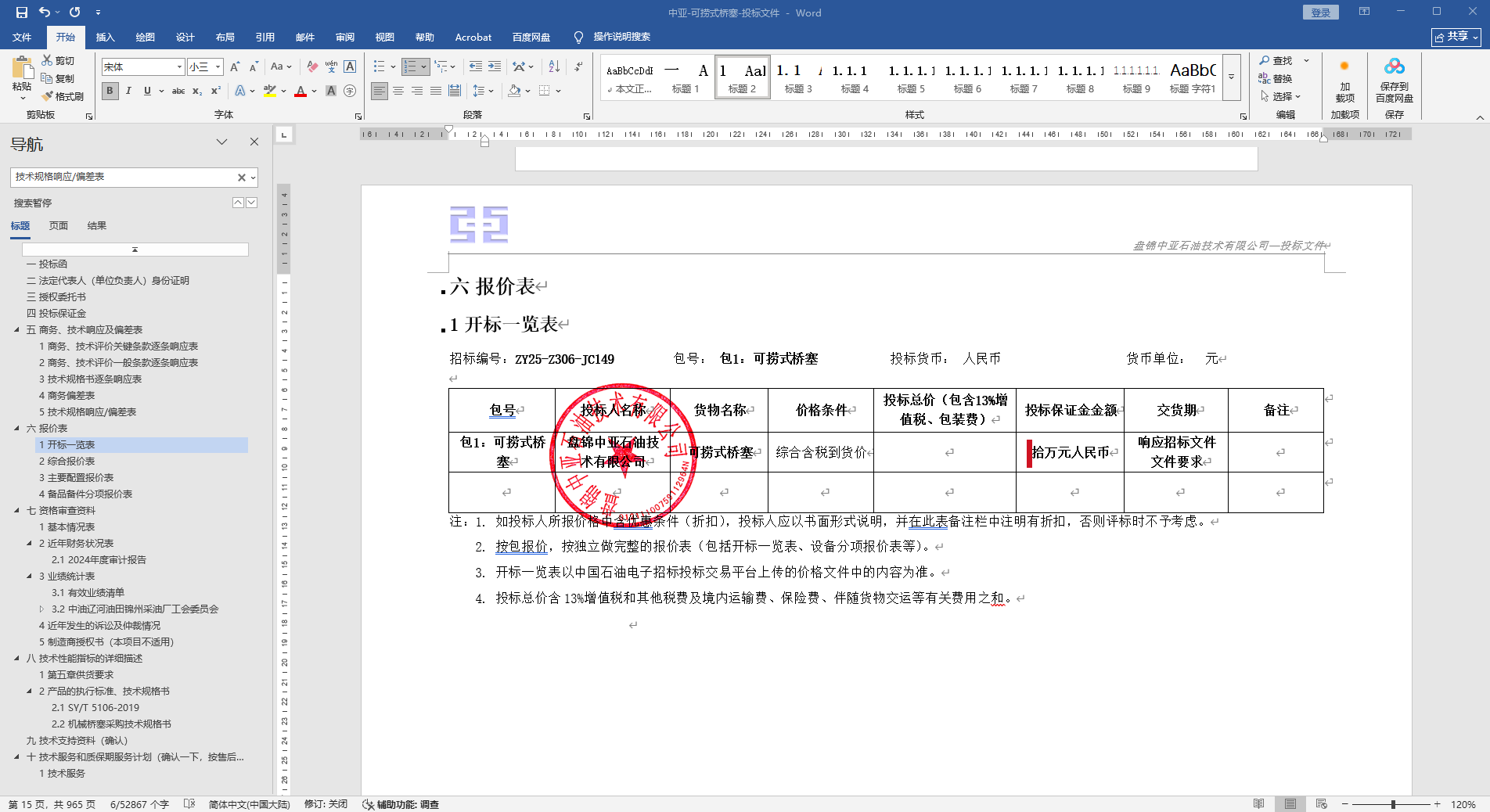Clear the navigation search box text
Screen dimensions: 1490x812
241,178
